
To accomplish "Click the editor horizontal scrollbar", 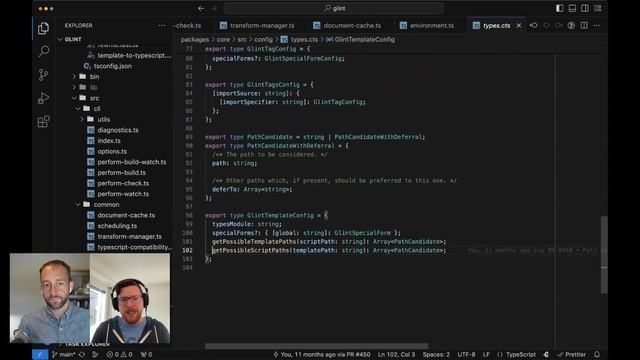I will point(316,346).
